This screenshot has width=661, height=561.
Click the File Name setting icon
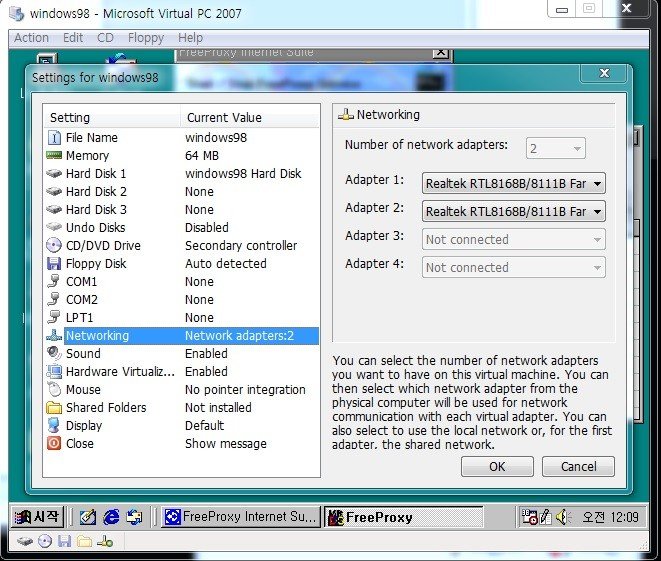(x=54, y=137)
